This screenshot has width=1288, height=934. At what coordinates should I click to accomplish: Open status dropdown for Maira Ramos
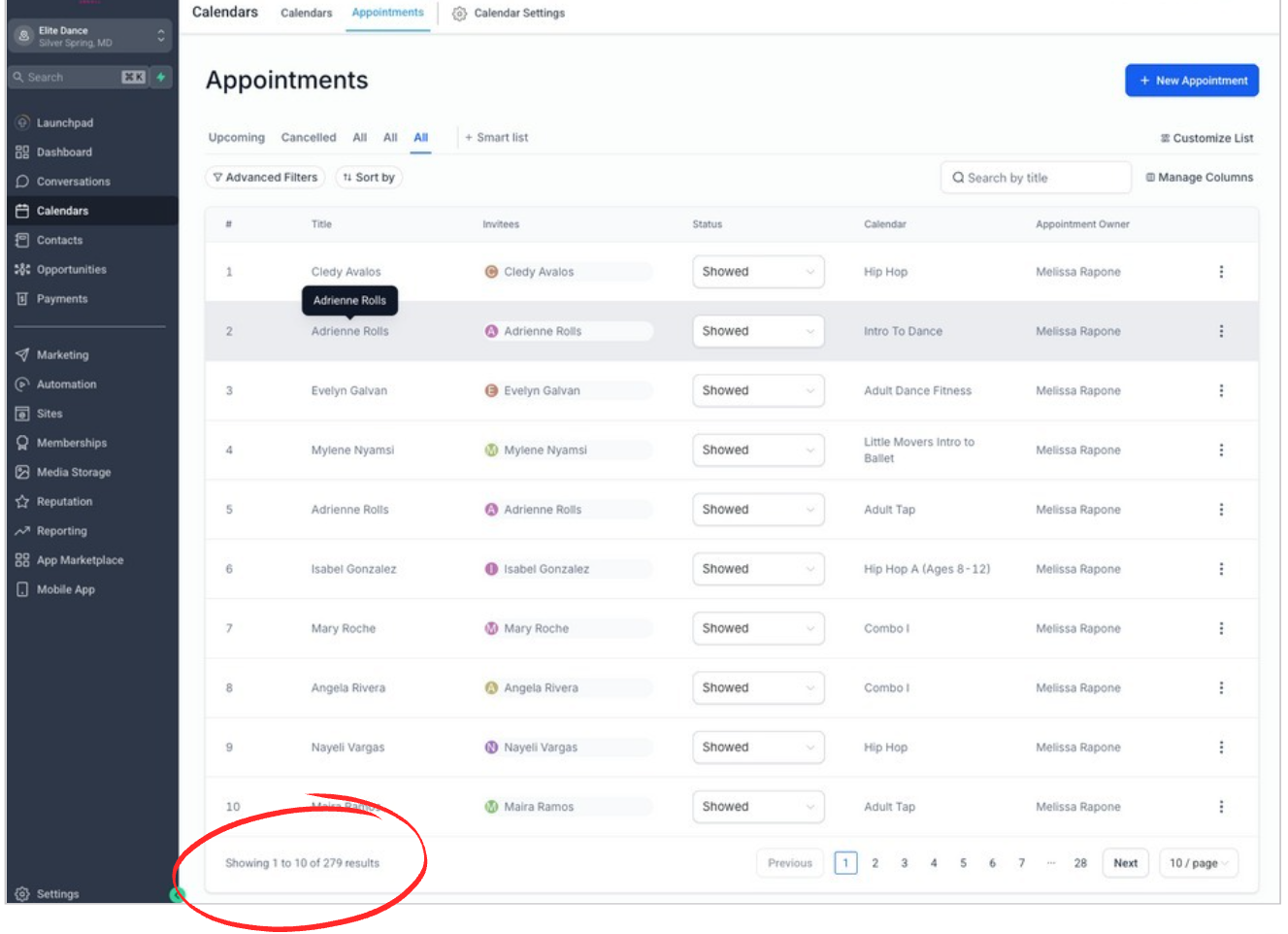tap(758, 807)
